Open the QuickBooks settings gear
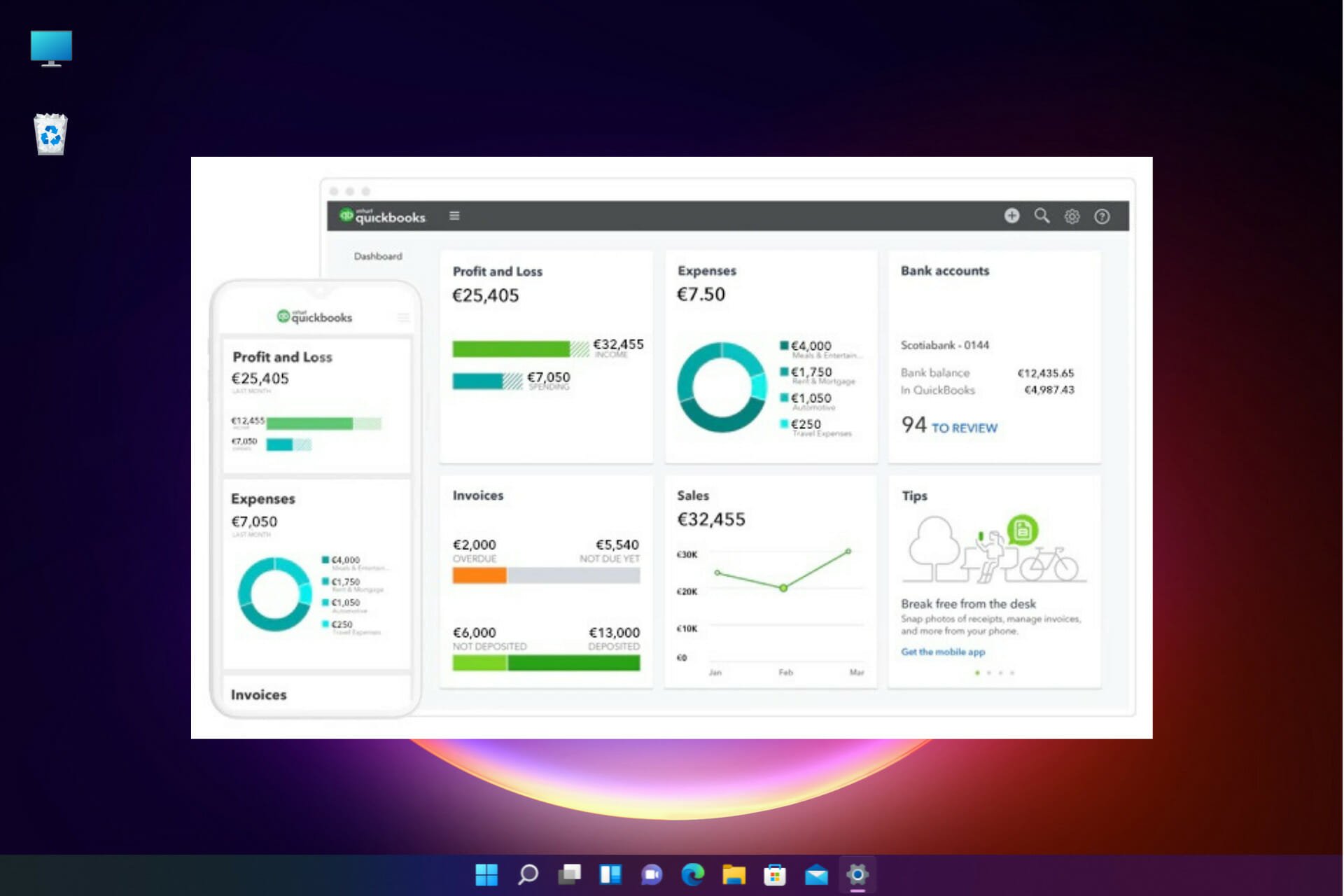 click(1072, 216)
